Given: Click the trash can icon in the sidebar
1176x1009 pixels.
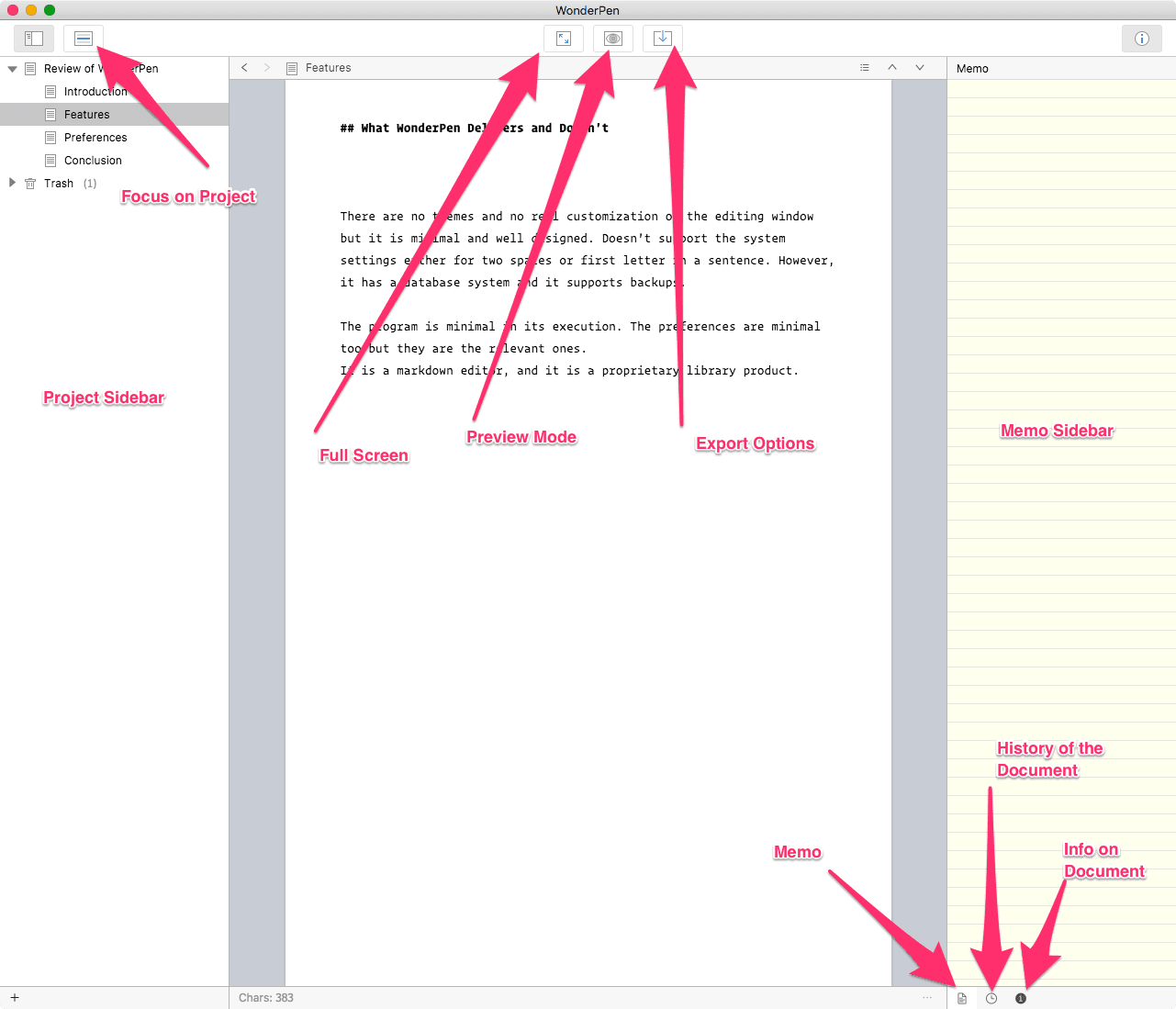Looking at the screenshot, I should [30, 184].
